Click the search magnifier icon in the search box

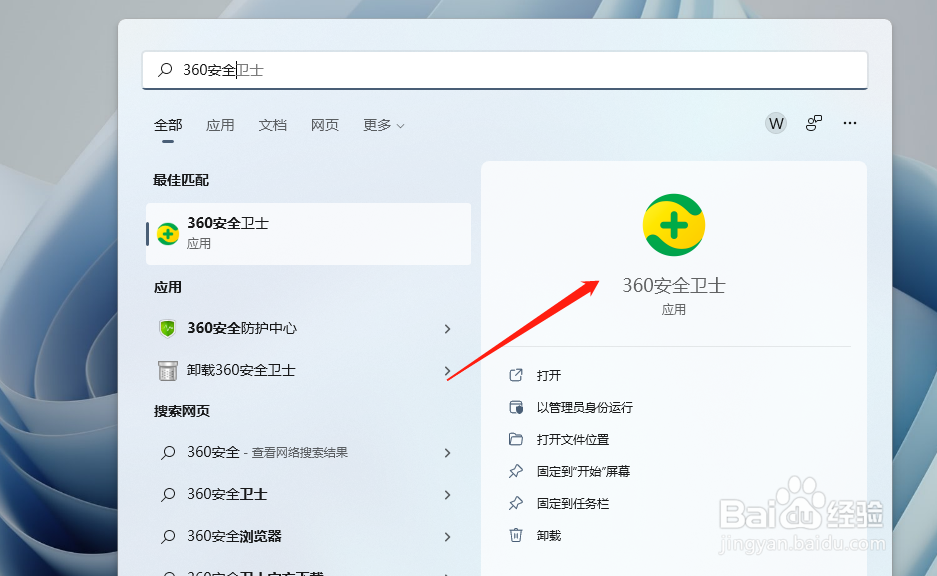tap(165, 70)
